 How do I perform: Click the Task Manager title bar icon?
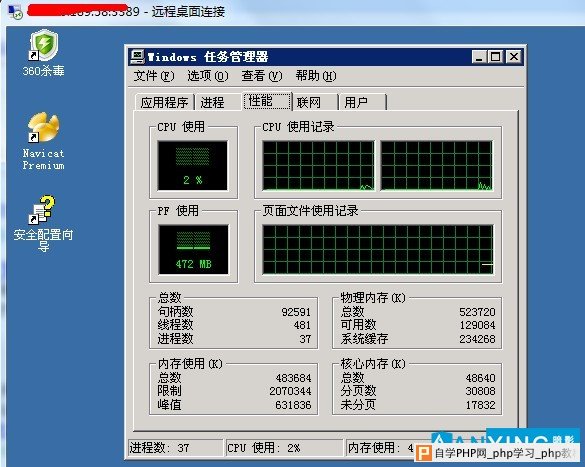pos(137,57)
